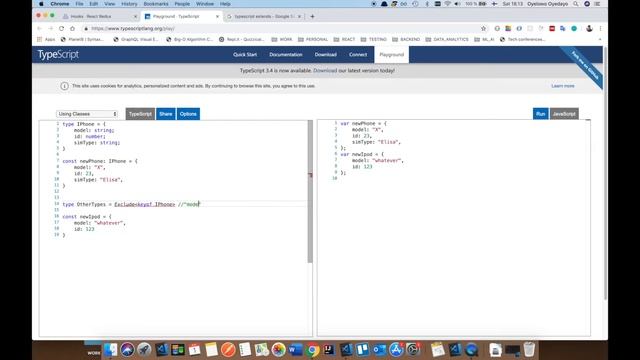
Task: Open Trello in the dock
Action: click(362, 350)
